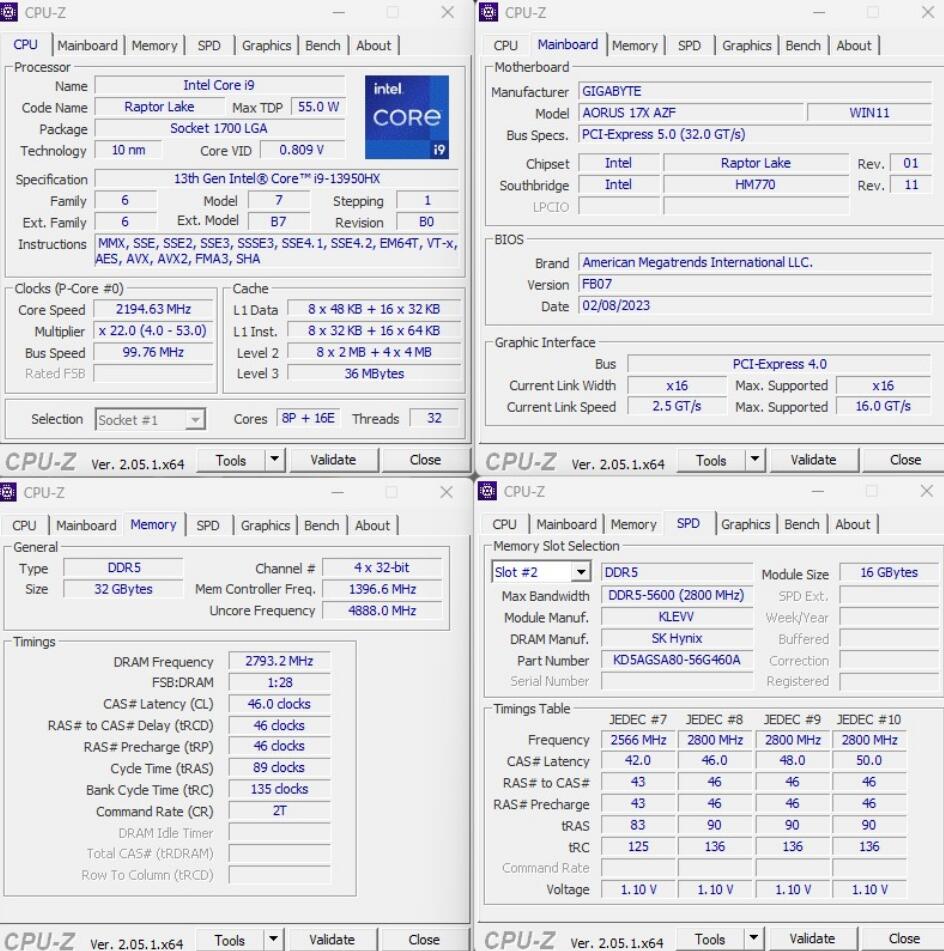The width and height of the screenshot is (944, 951).
Task: Minimize the SPD CPU-Z window
Action: tap(818, 491)
